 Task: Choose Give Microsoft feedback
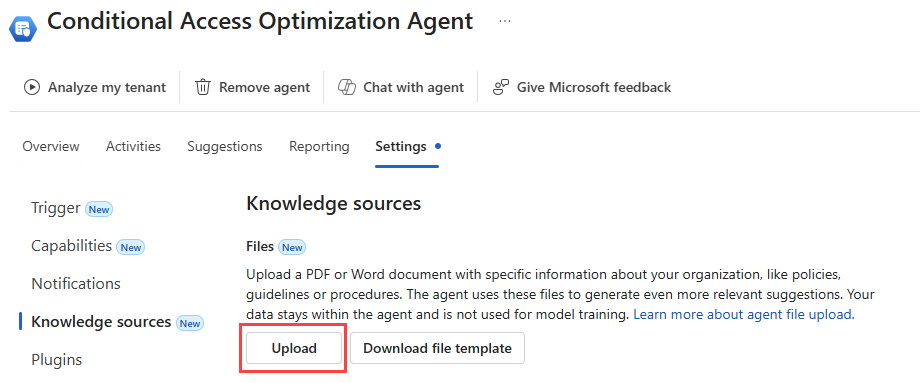(582, 87)
